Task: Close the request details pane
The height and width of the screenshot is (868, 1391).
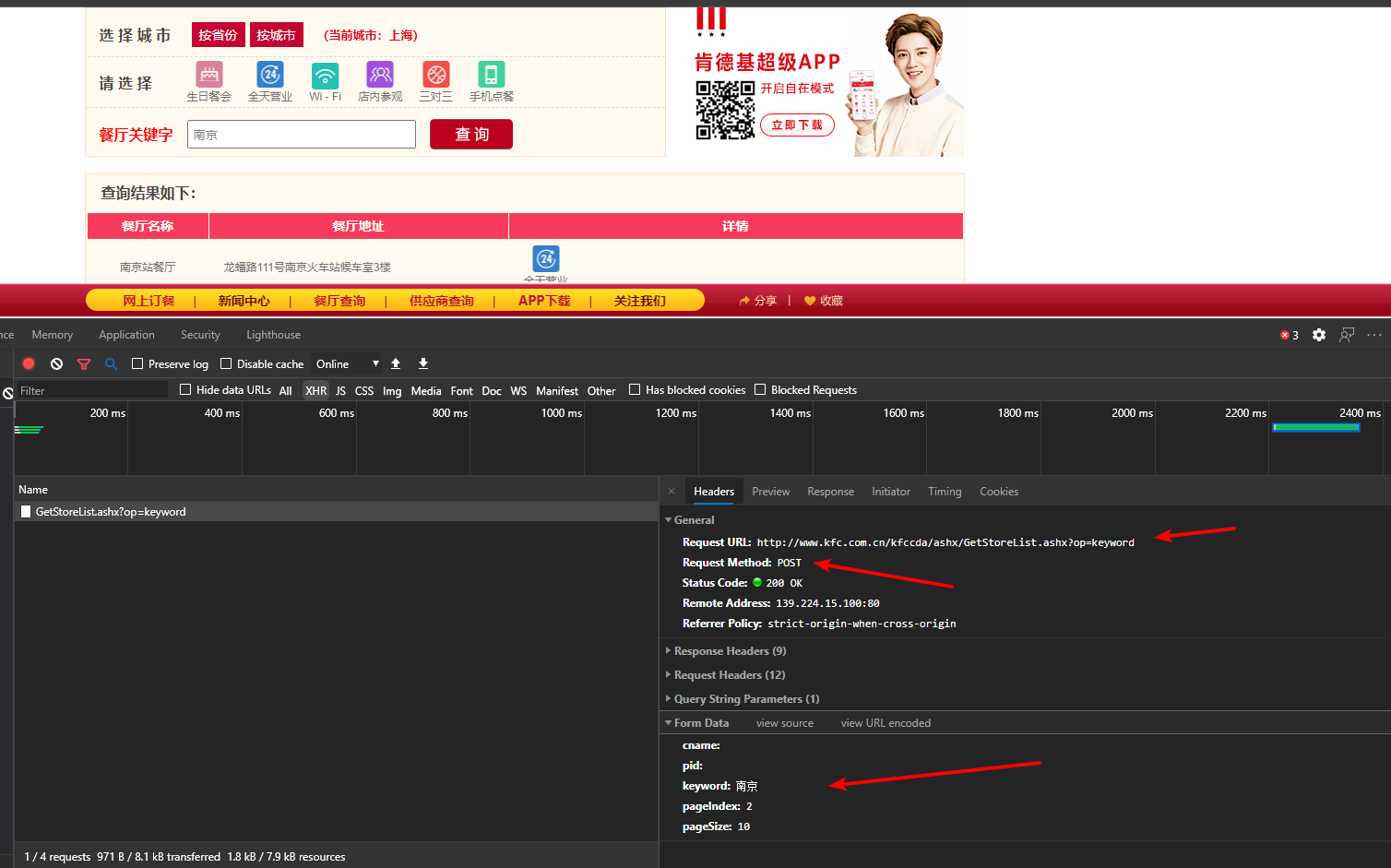Action: click(672, 492)
